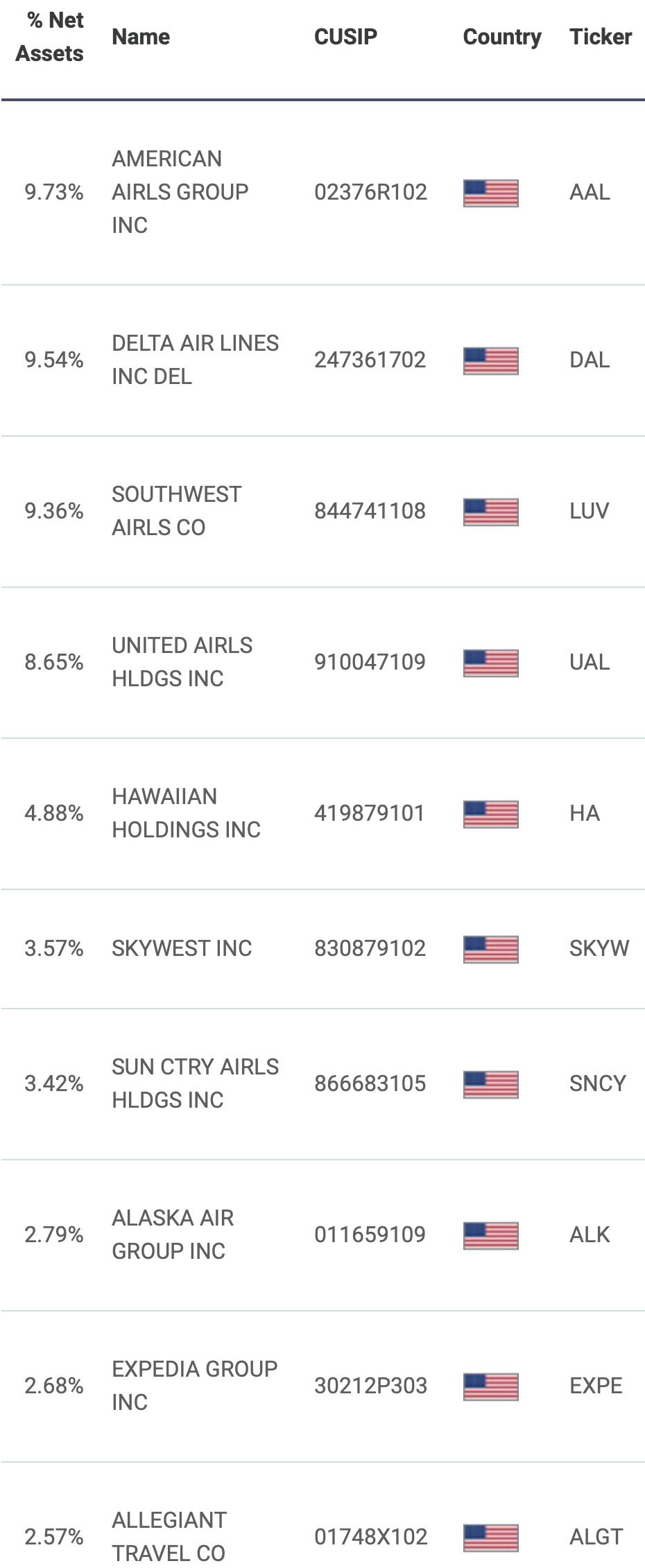Click the flag icon next to UAL
The image size is (645, 1568).
(x=490, y=663)
